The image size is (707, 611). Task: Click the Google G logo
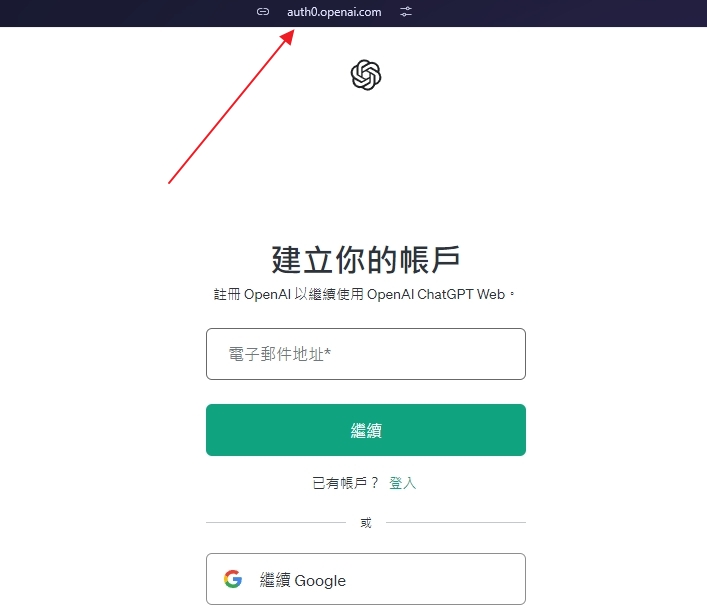tap(233, 579)
